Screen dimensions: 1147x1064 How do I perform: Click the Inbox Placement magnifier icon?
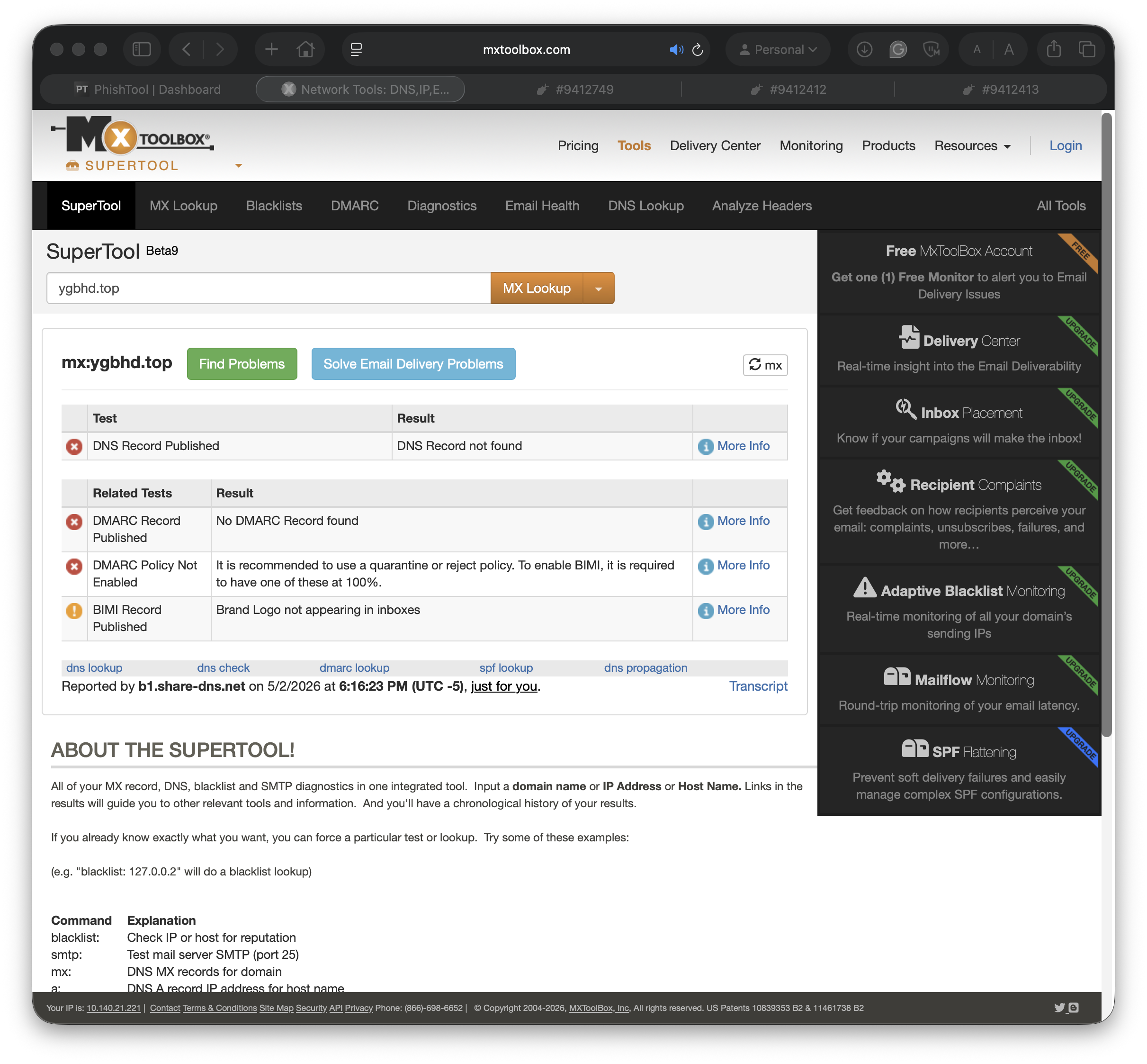(x=906, y=409)
